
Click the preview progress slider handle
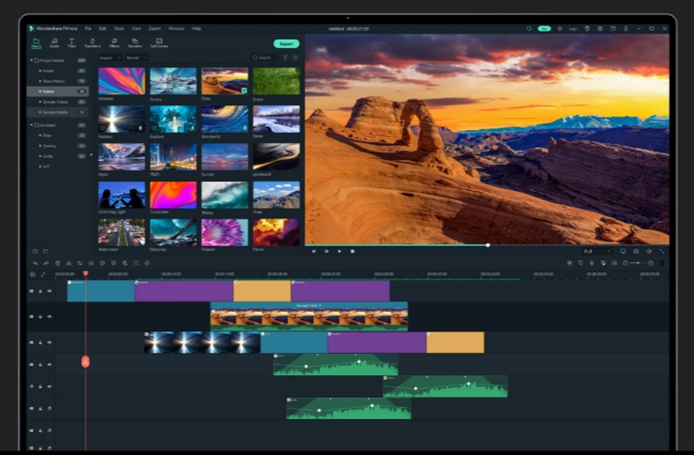[x=488, y=244]
